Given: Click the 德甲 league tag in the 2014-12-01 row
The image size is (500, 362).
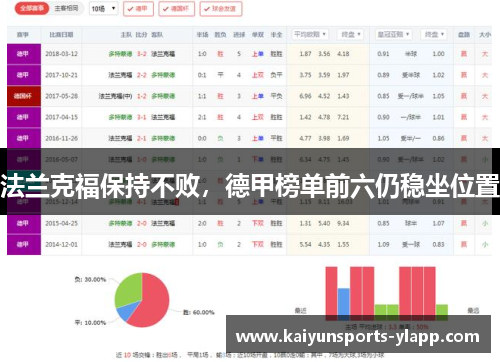Looking at the screenshot, I should [24, 245].
